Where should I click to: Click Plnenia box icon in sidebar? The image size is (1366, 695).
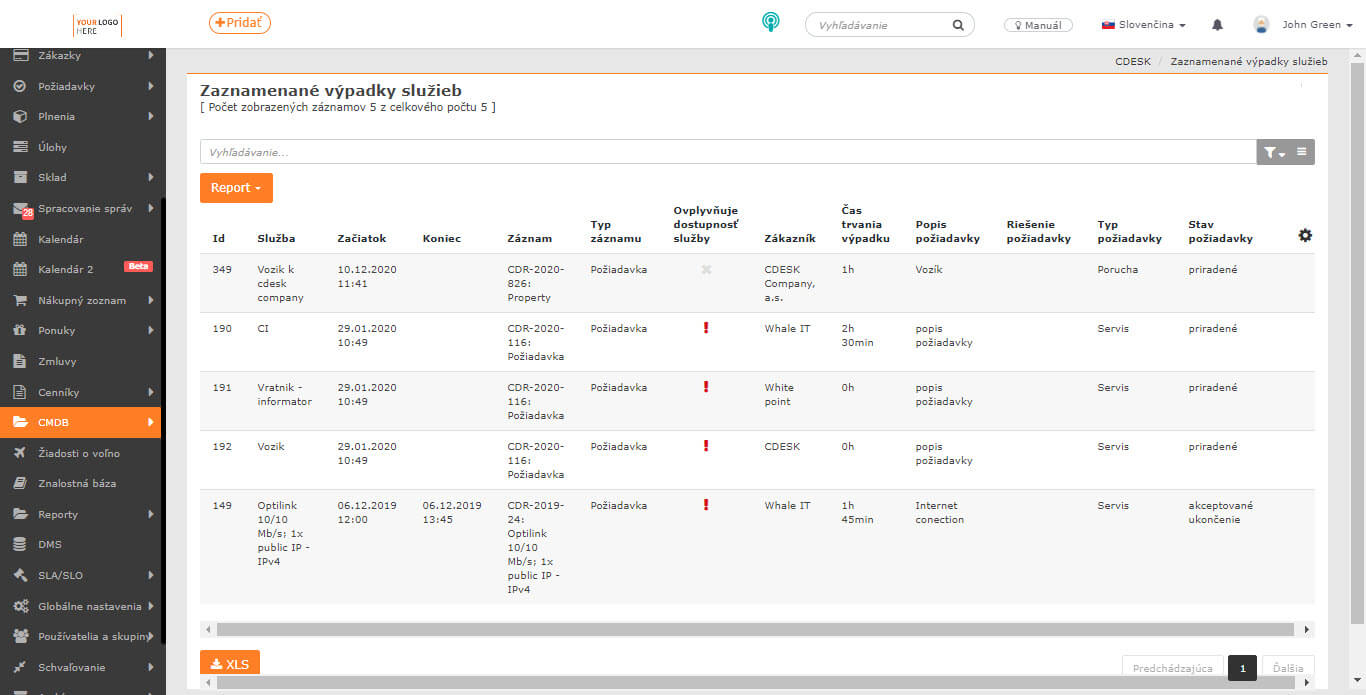[20, 116]
